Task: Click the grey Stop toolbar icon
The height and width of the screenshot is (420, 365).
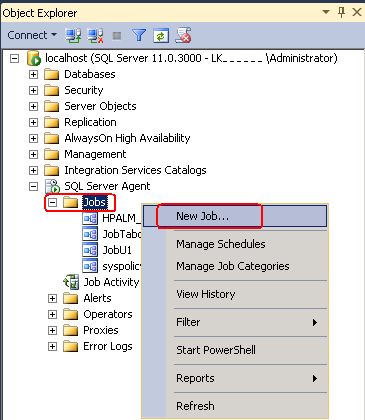Action: click(117, 36)
